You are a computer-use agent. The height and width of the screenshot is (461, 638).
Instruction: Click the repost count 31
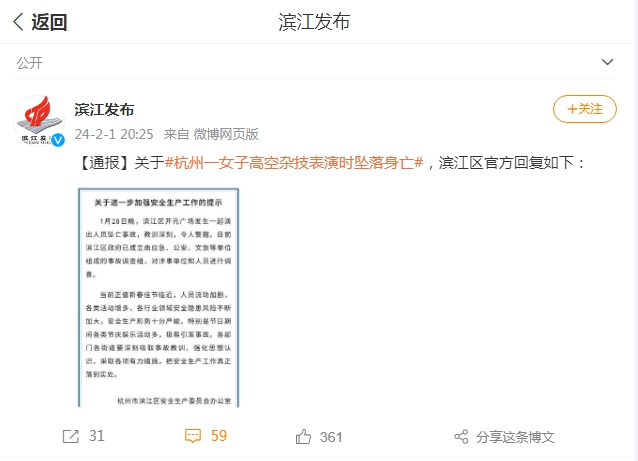[x=97, y=436]
